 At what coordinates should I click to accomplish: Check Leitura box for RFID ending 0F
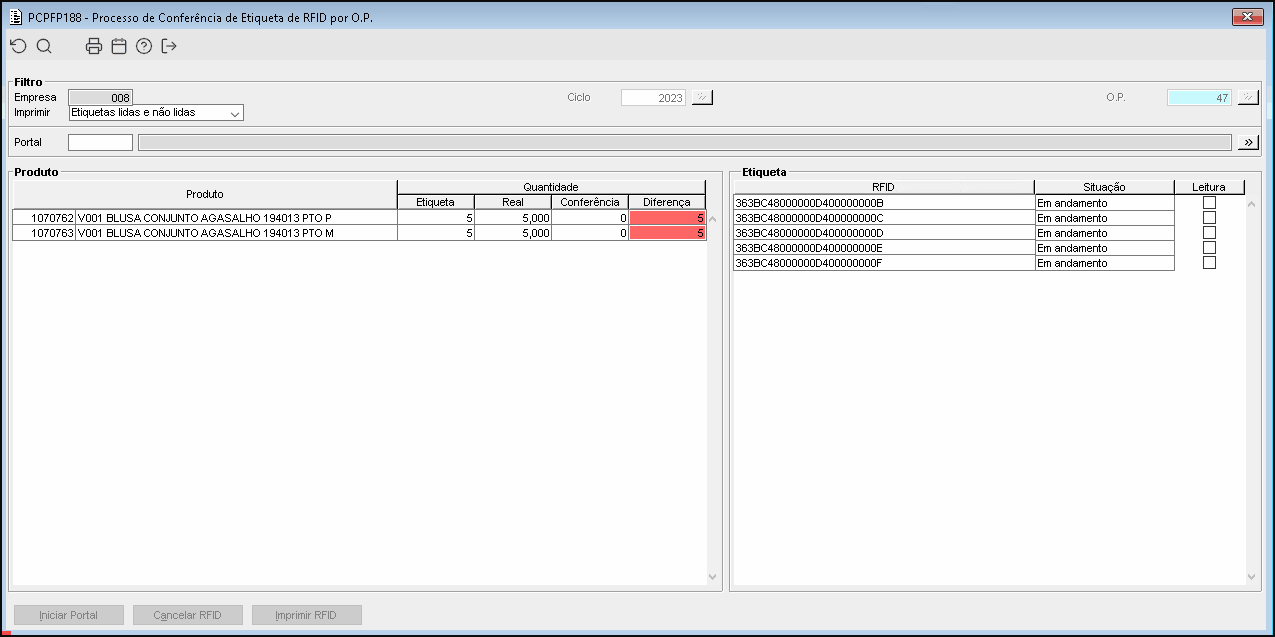(x=1209, y=262)
